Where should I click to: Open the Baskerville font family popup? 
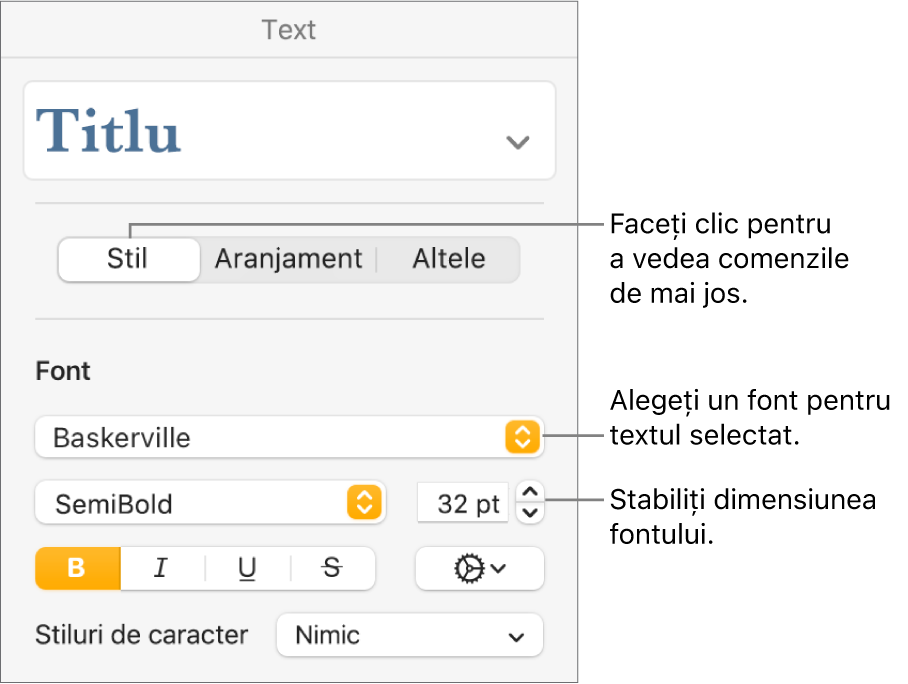point(290,437)
